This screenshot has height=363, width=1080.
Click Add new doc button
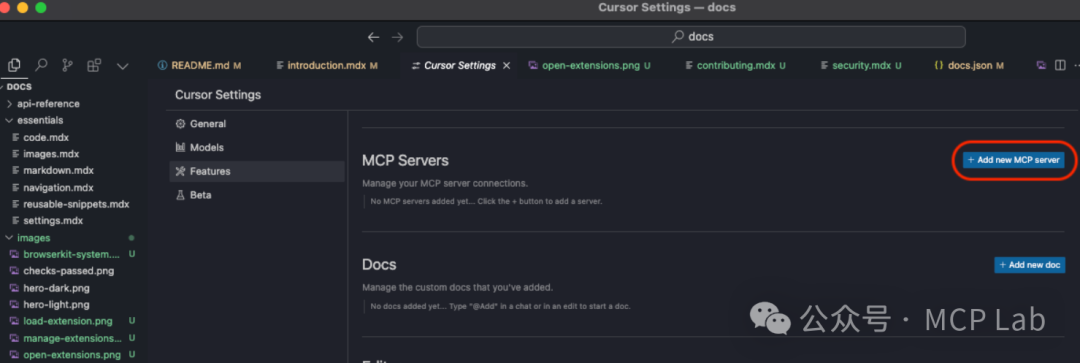click(1030, 265)
